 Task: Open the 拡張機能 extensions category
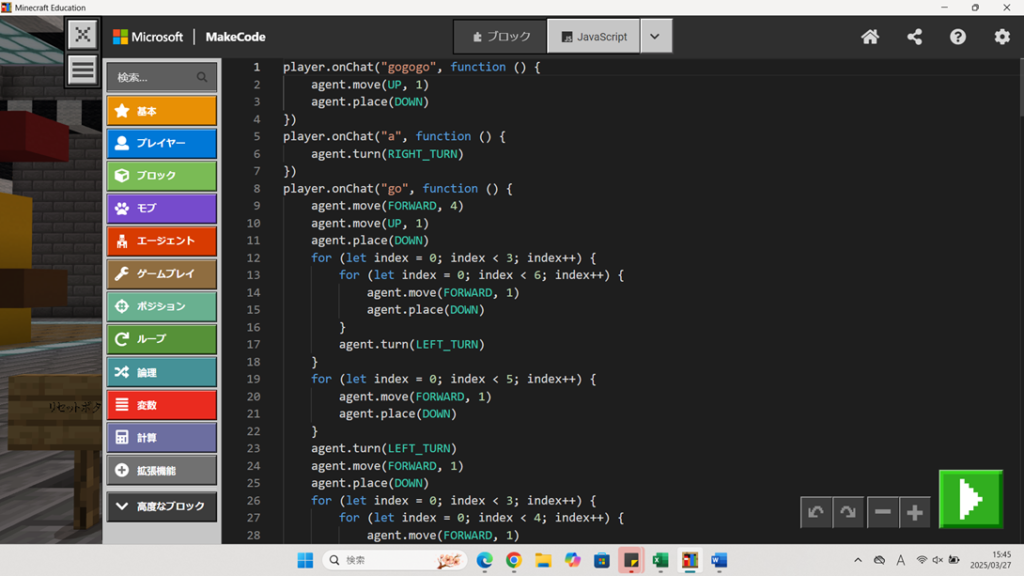(161, 470)
